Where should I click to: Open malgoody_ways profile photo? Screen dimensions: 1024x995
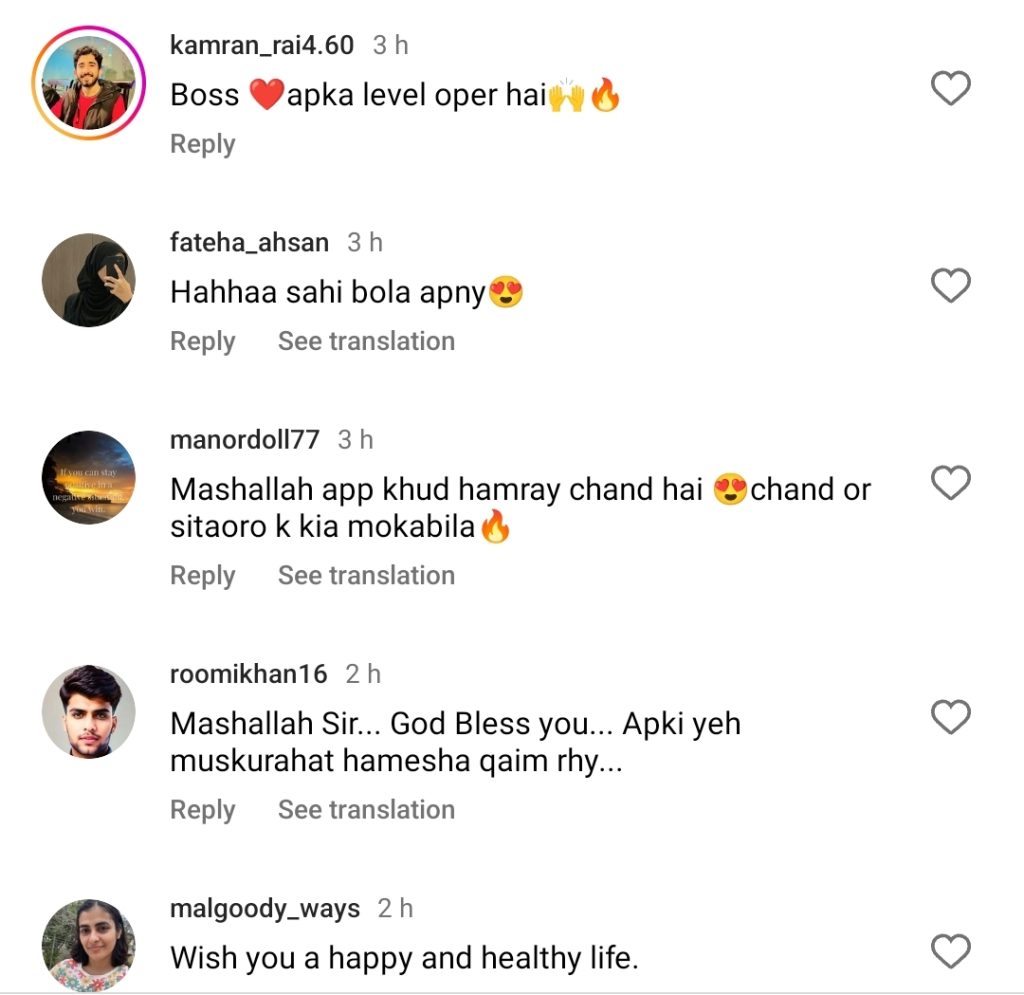click(x=89, y=944)
